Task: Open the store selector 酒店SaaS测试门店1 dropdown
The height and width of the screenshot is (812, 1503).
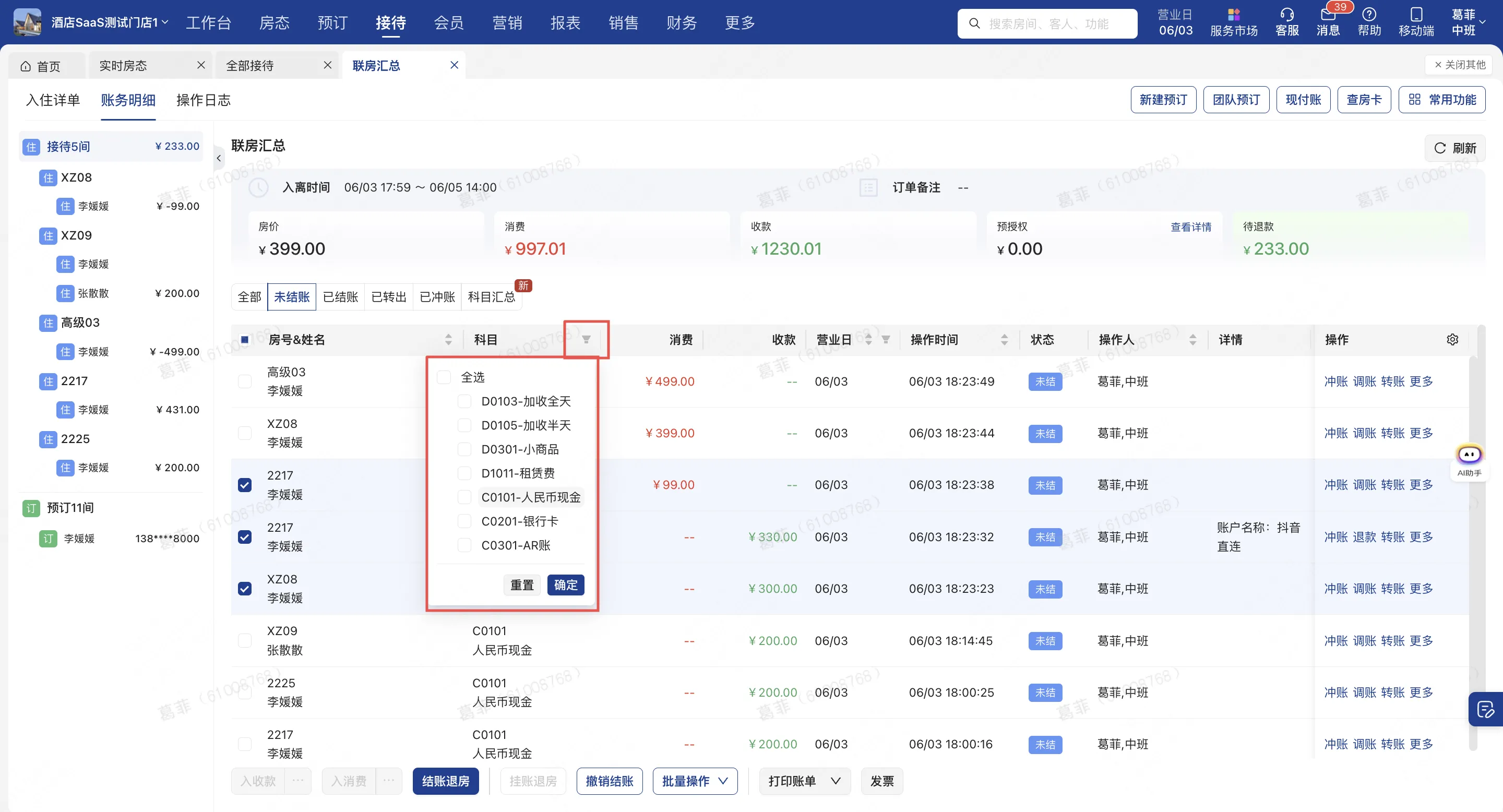Action: coord(110,22)
